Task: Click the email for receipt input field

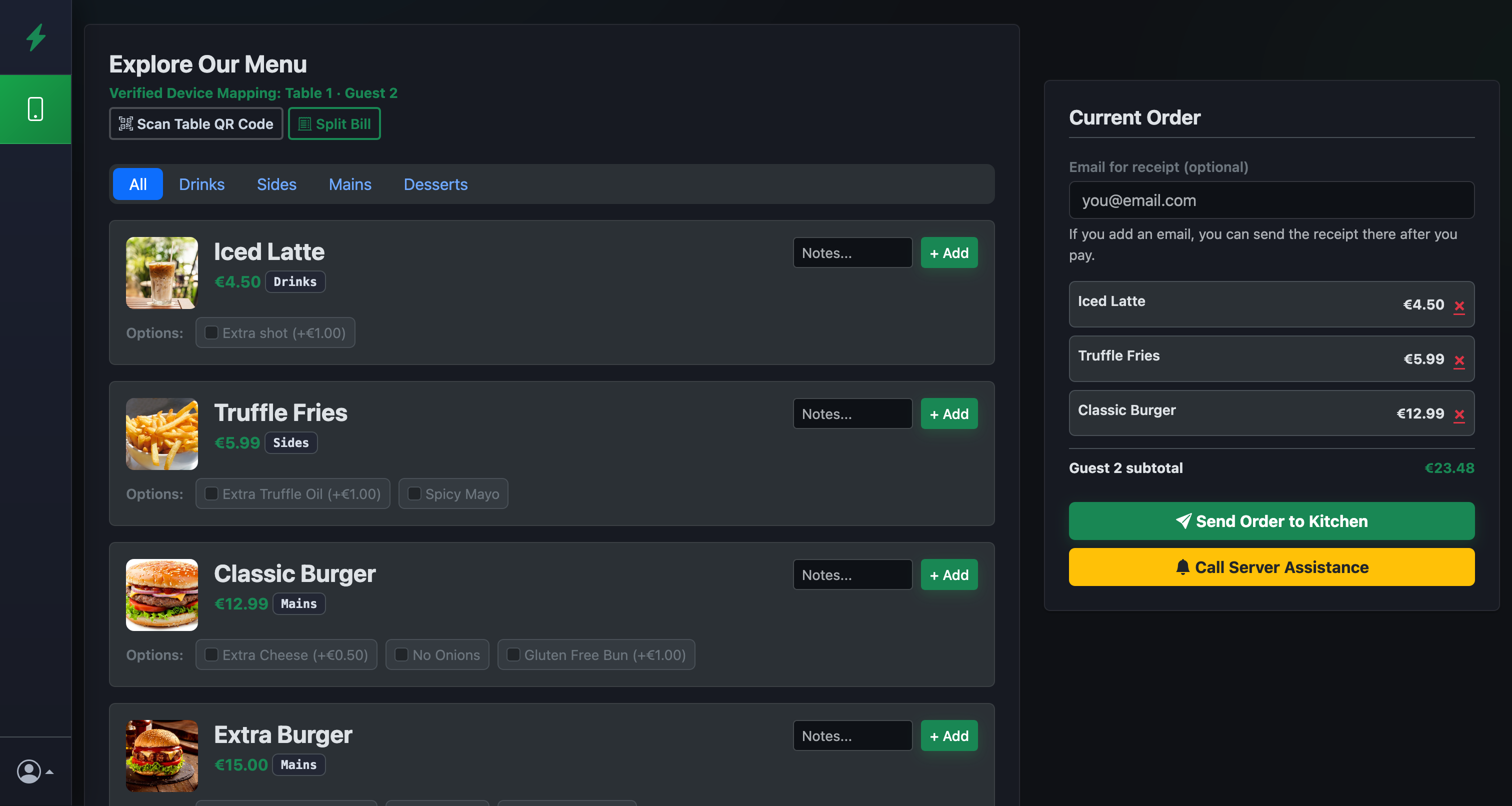Action: 1271,200
